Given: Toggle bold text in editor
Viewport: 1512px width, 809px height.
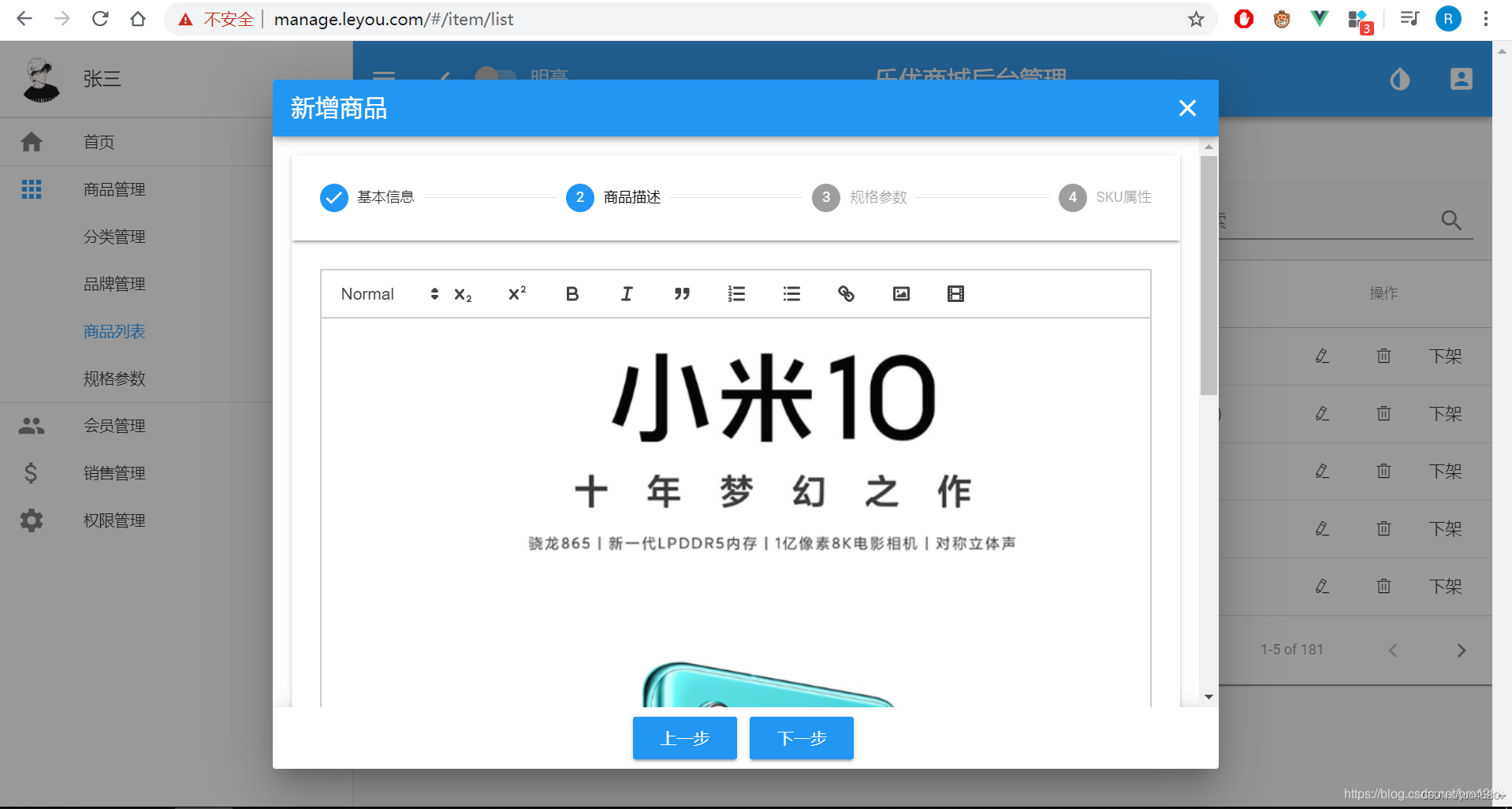Looking at the screenshot, I should coord(572,294).
